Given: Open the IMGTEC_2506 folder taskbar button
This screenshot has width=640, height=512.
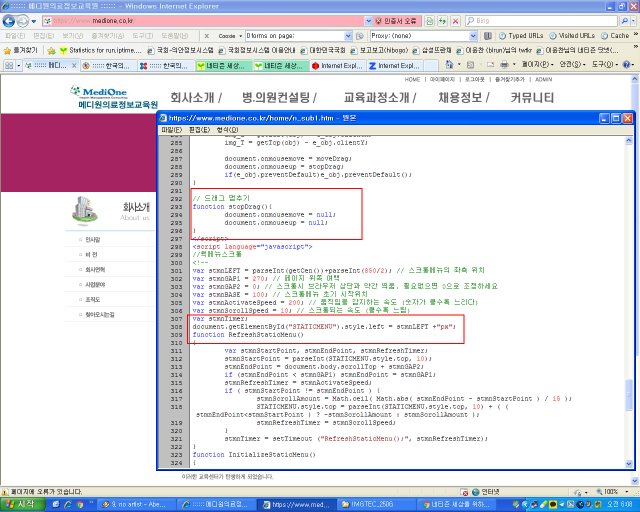Looking at the screenshot, I should pyautogui.click(x=377, y=505).
